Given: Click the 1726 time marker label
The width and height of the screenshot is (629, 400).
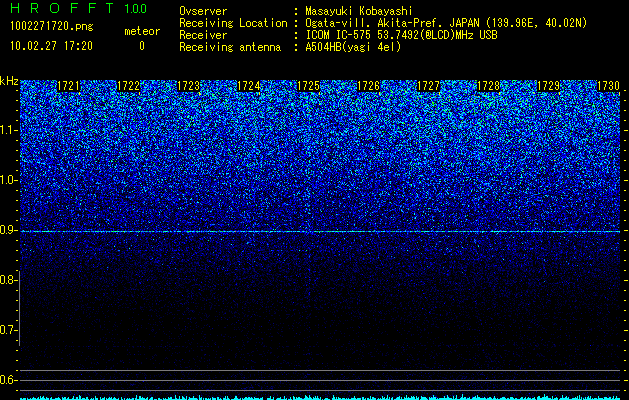Looking at the screenshot, I should coord(369,86).
